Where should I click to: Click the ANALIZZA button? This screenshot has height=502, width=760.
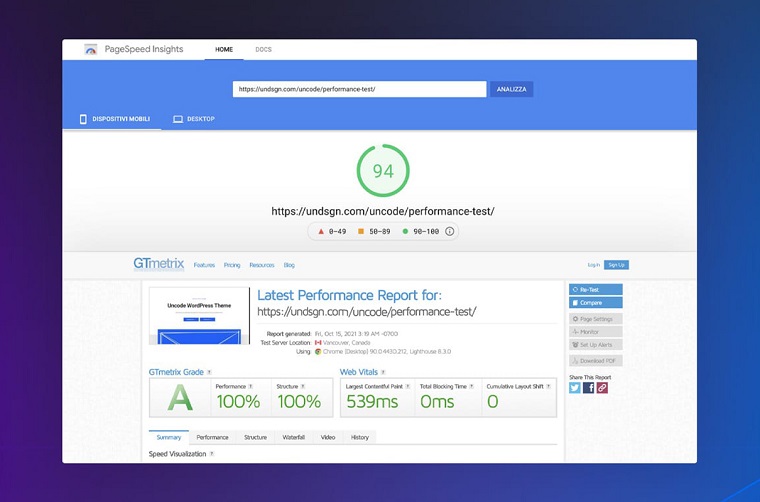coord(511,89)
